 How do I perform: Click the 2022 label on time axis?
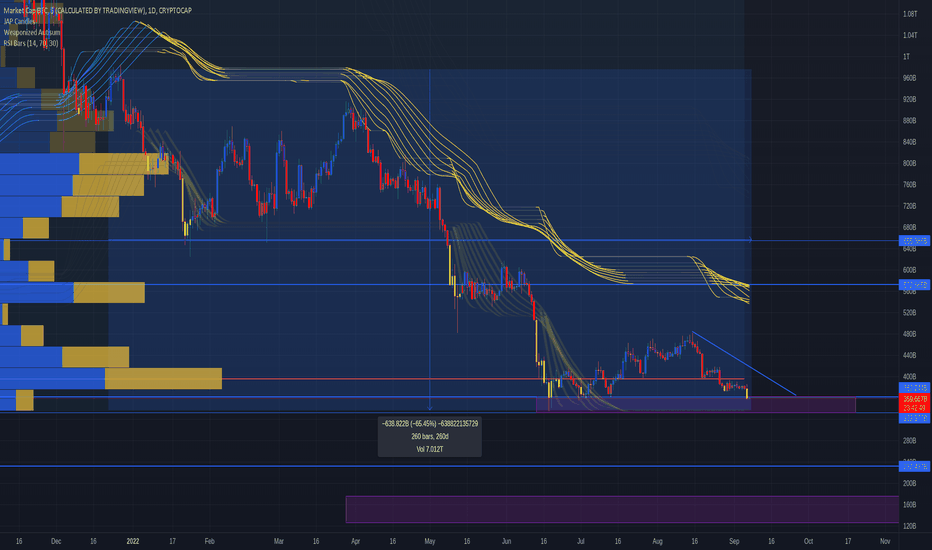click(133, 541)
